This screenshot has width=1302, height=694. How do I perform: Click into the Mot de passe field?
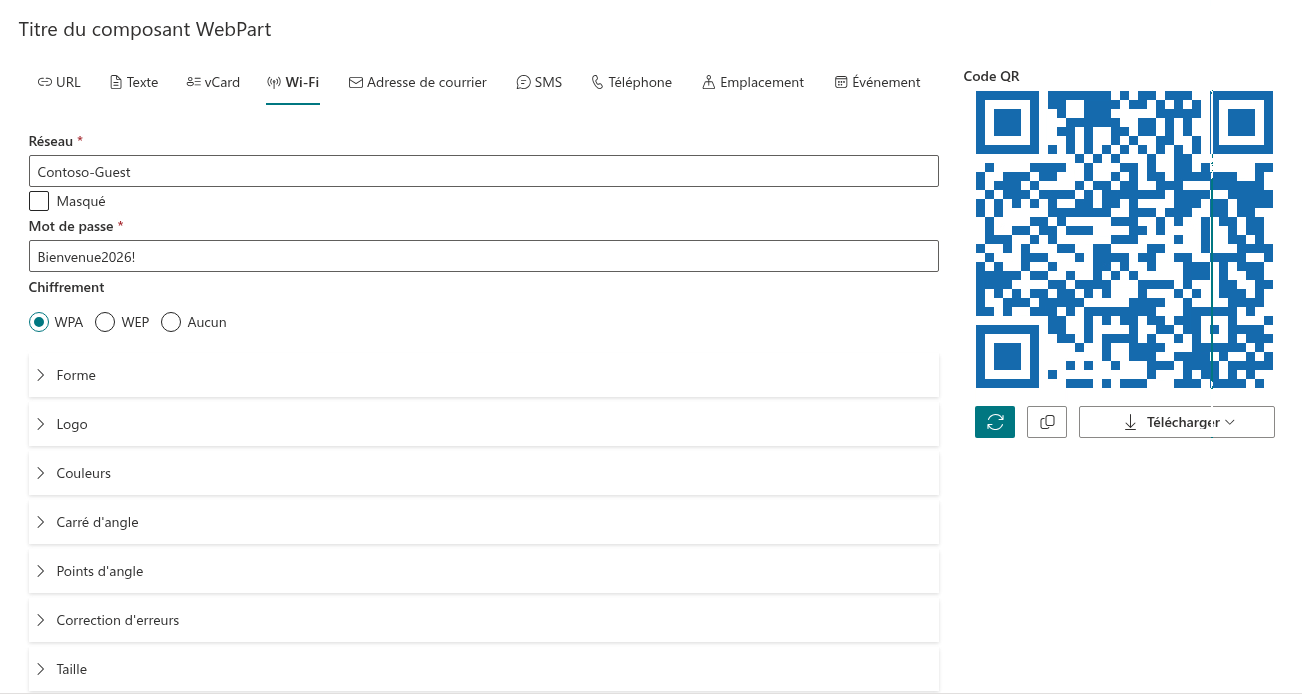(x=484, y=256)
